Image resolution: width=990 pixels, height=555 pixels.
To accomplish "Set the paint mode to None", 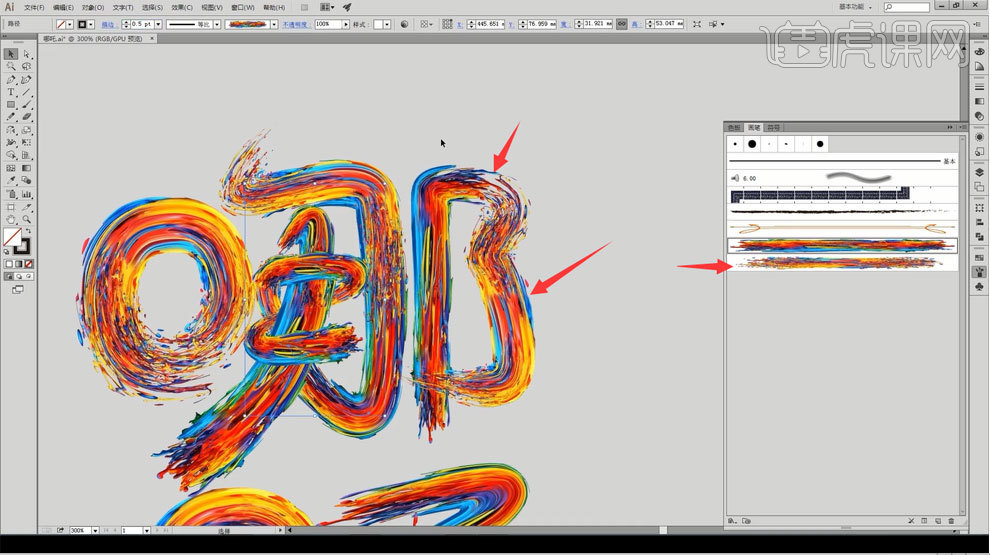I will click(x=29, y=263).
